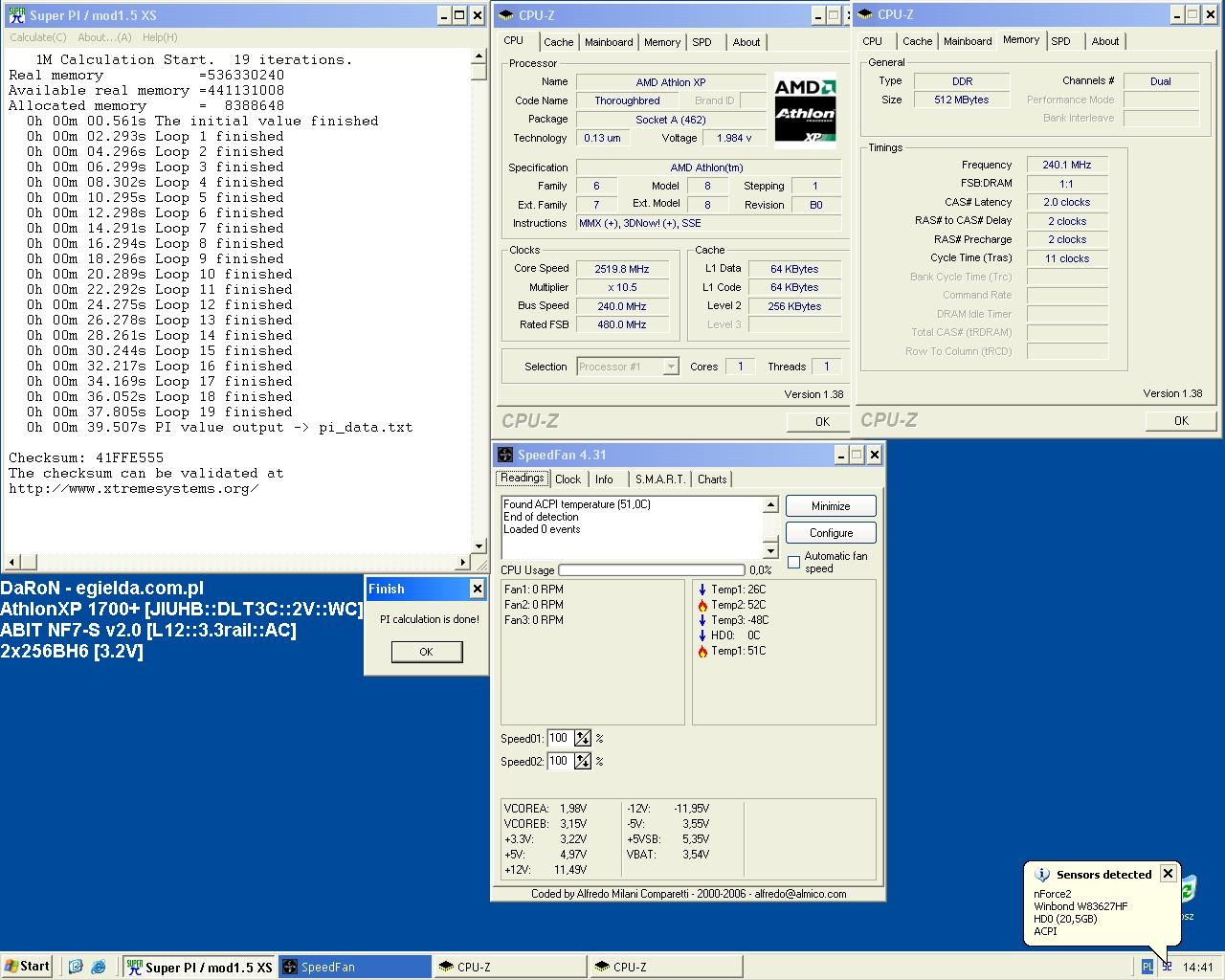This screenshot has height=980, width=1225.
Task: Click the CPU-Z Memory window title icon
Action: pos(865,14)
